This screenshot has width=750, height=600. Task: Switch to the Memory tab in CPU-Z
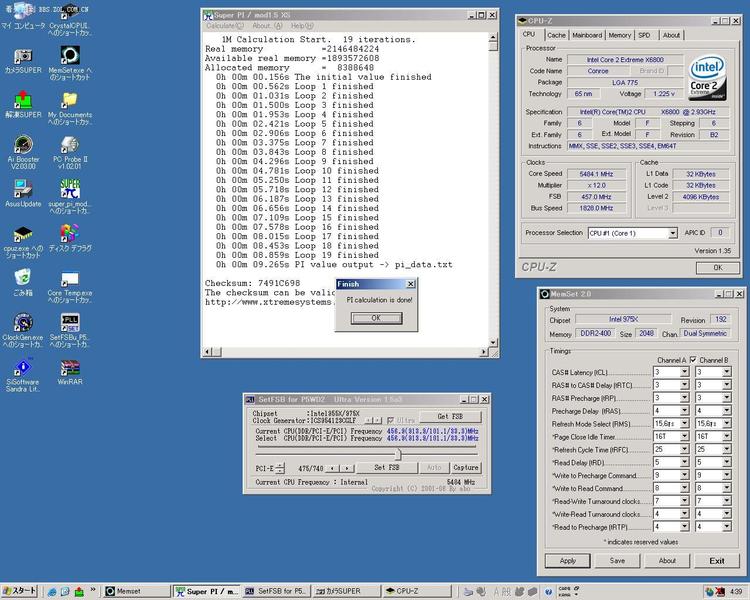(619, 35)
